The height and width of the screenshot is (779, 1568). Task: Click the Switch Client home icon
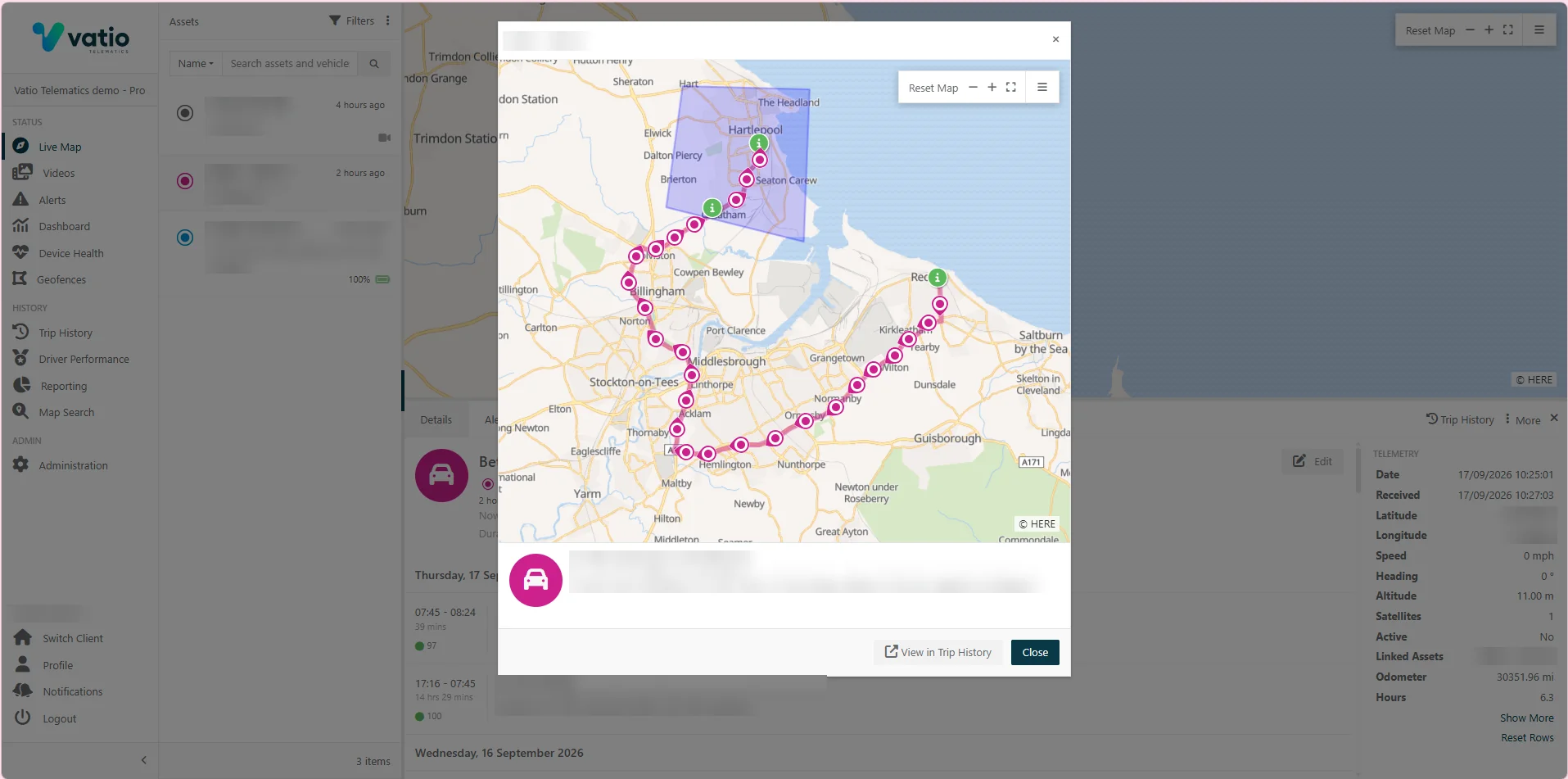pyautogui.click(x=23, y=637)
